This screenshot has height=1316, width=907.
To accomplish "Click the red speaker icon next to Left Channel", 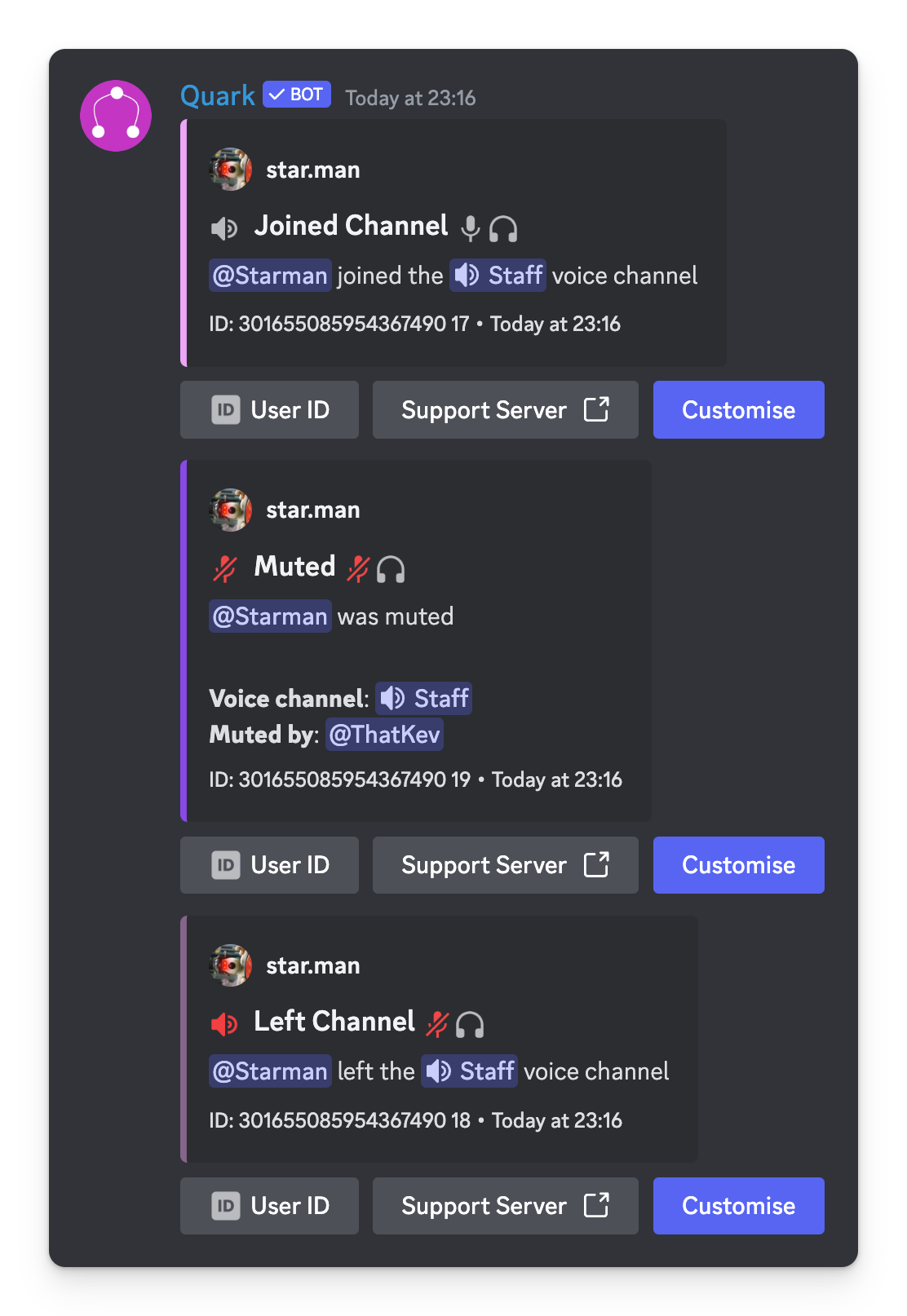I will tap(223, 1023).
